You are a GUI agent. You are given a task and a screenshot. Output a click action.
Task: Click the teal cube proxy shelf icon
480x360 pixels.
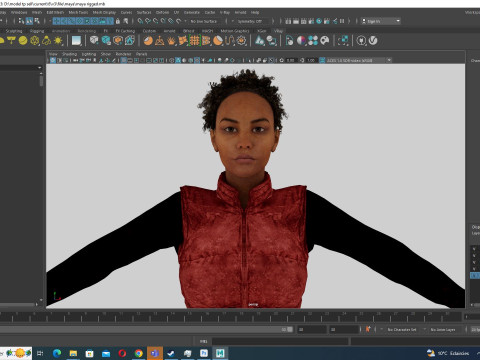(106, 41)
